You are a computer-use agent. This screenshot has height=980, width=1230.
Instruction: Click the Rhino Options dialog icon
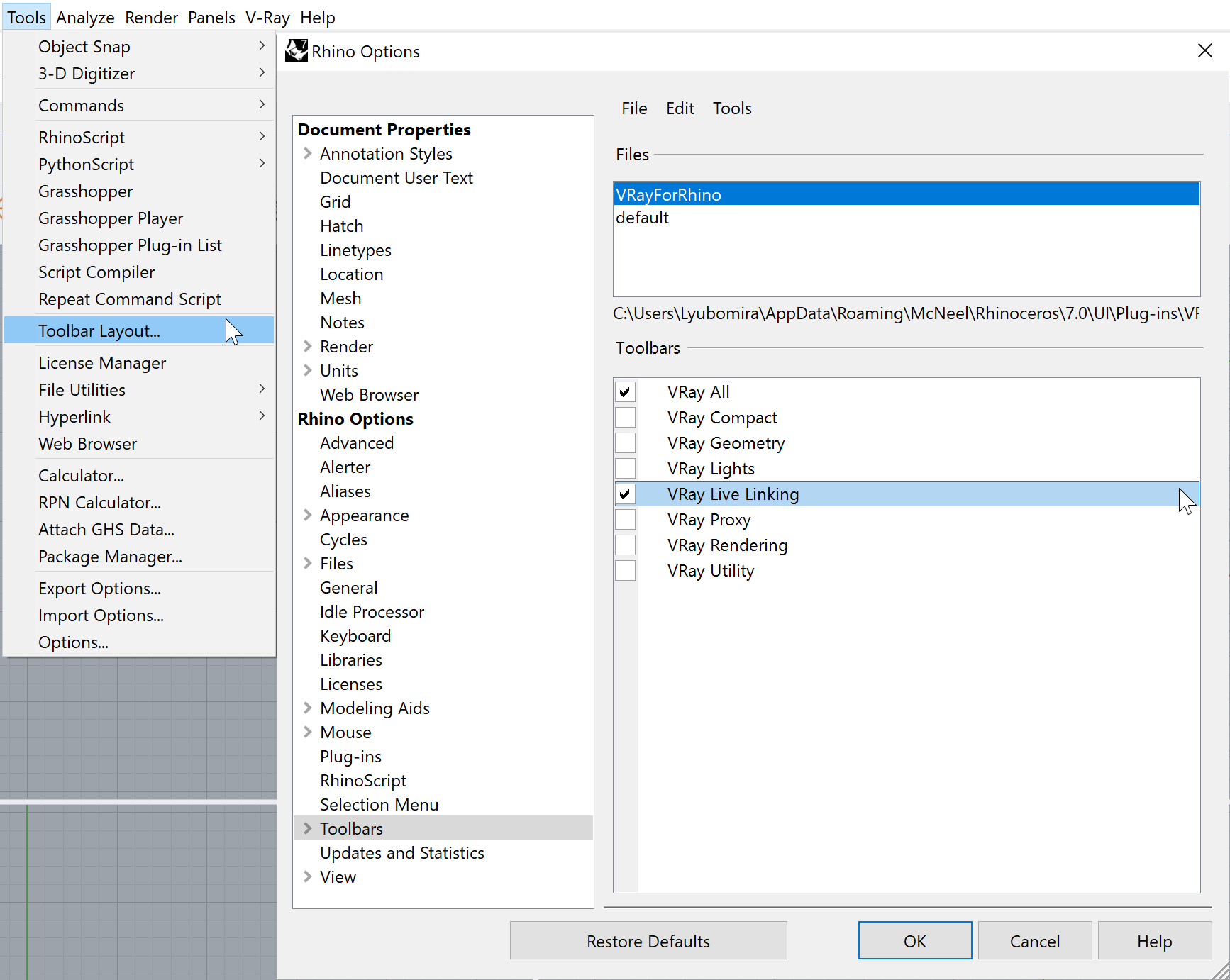click(297, 51)
